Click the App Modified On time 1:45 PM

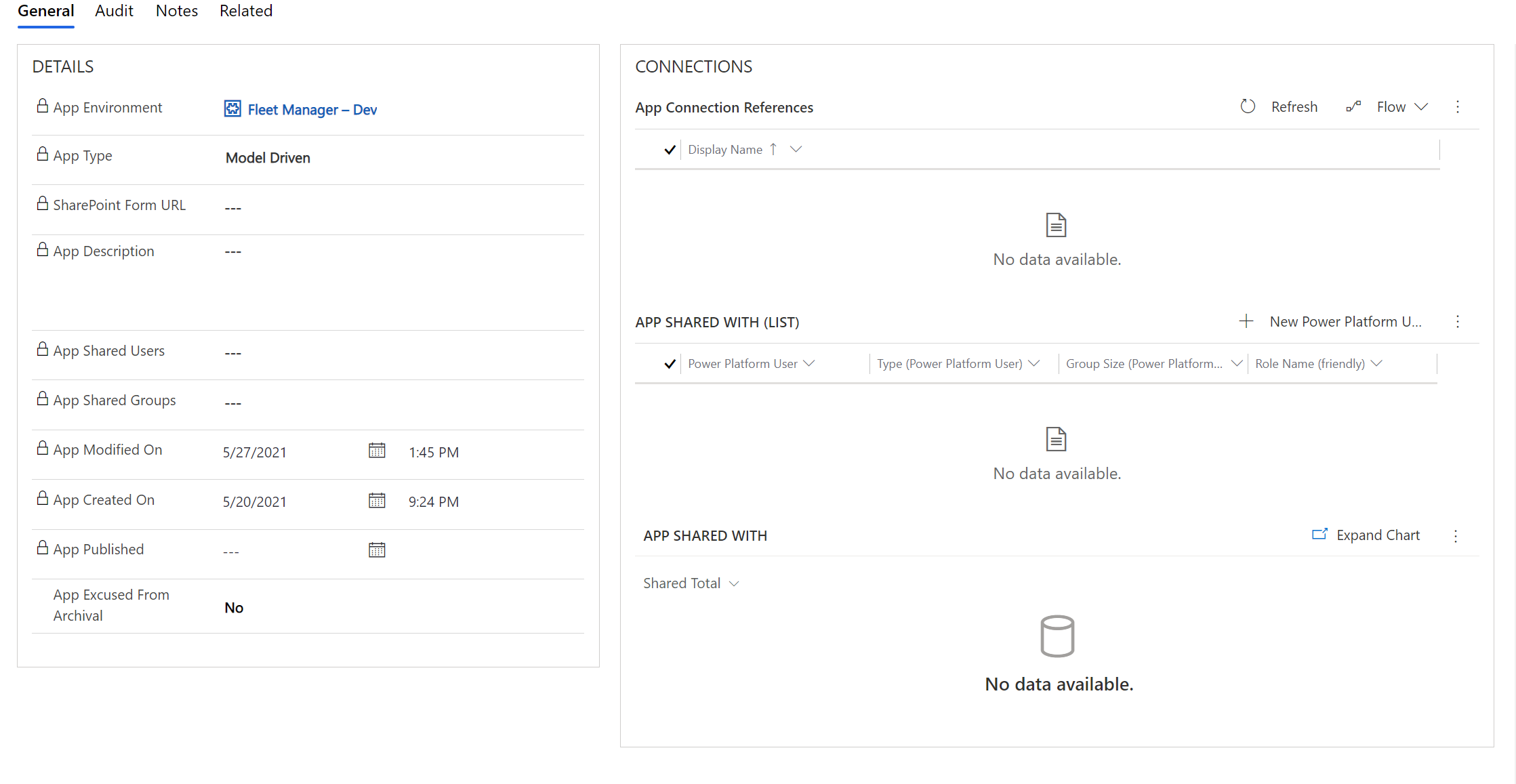tap(434, 453)
